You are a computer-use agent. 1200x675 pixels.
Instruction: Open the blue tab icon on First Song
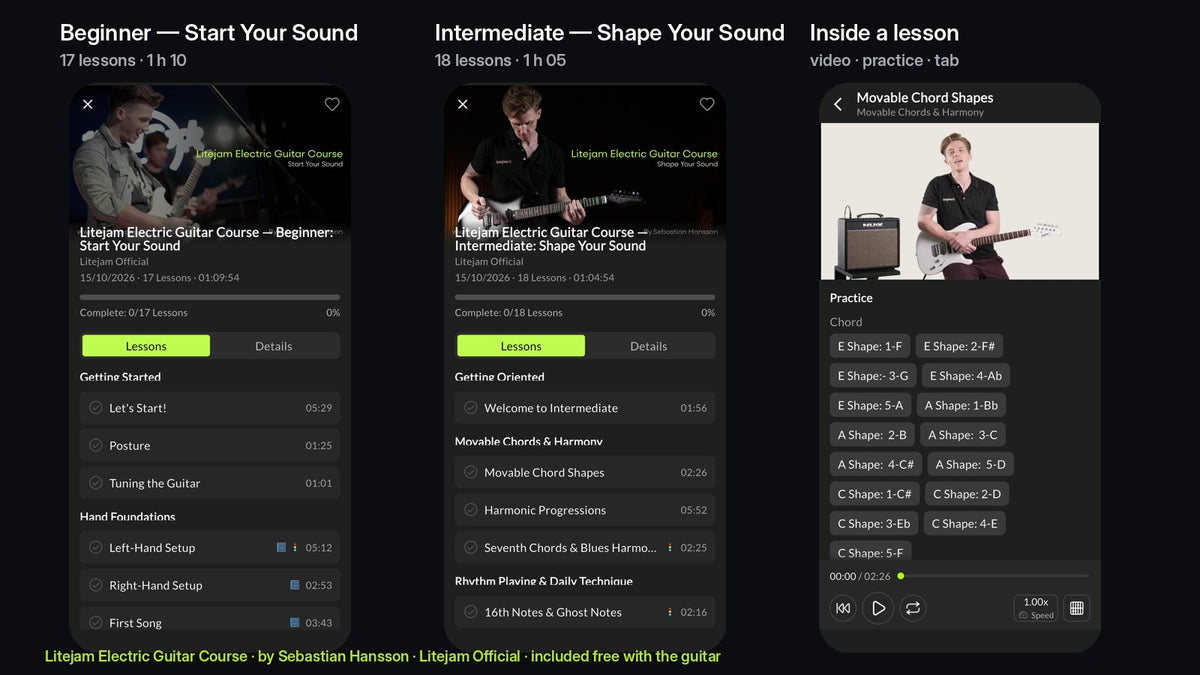pyautogui.click(x=294, y=623)
